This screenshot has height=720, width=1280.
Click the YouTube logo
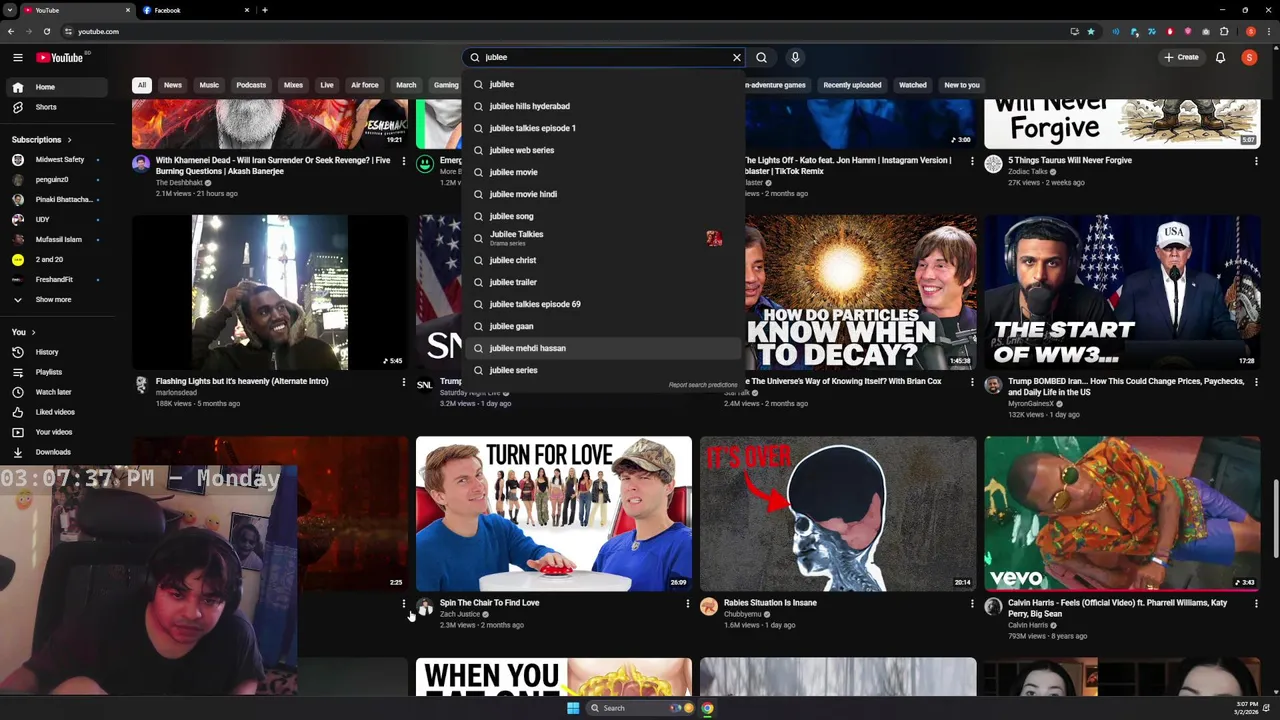[x=60, y=58]
